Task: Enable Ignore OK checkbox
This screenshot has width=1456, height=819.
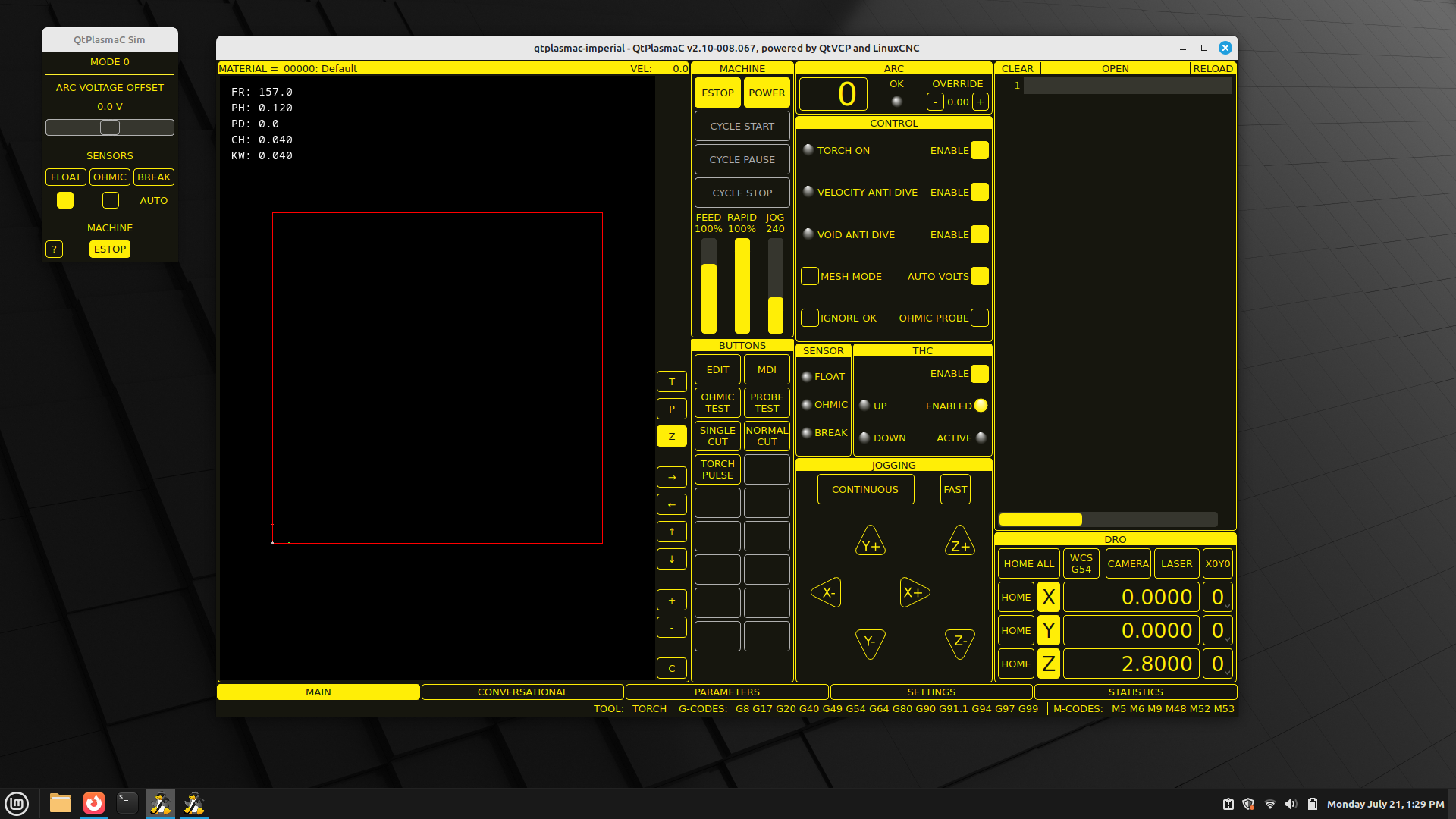Action: point(810,318)
